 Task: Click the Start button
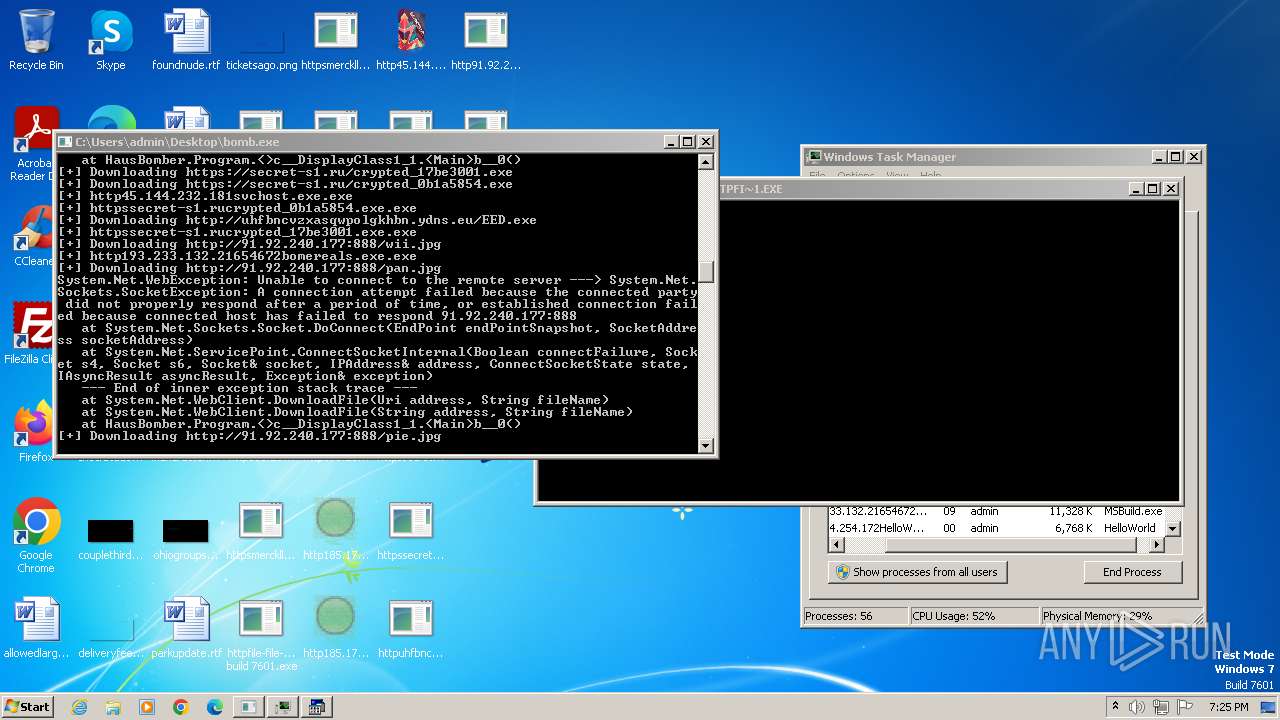tap(28, 707)
